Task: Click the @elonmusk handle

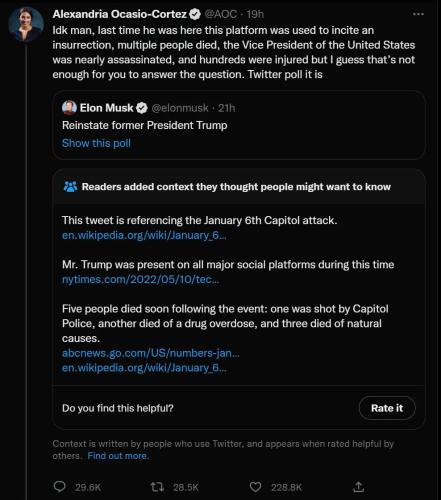Action: (x=180, y=108)
